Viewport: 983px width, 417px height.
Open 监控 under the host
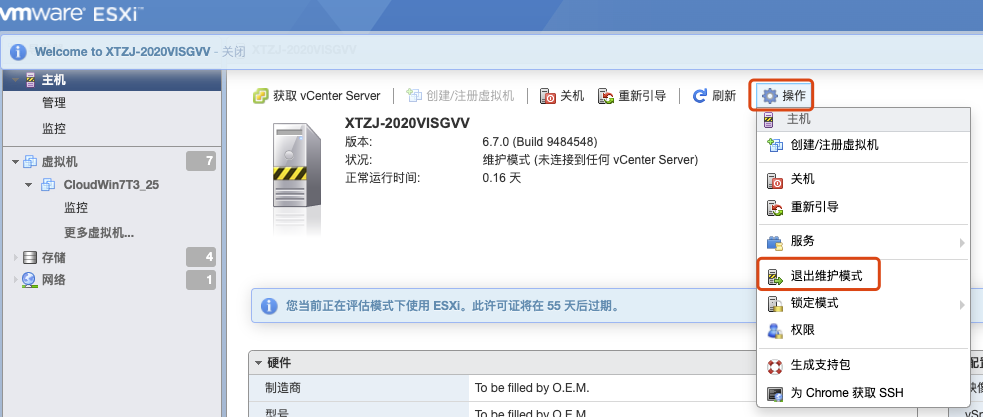54,129
